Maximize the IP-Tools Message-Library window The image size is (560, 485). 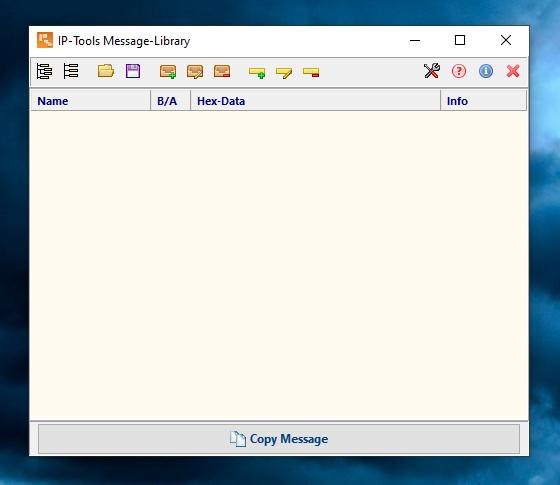(460, 40)
